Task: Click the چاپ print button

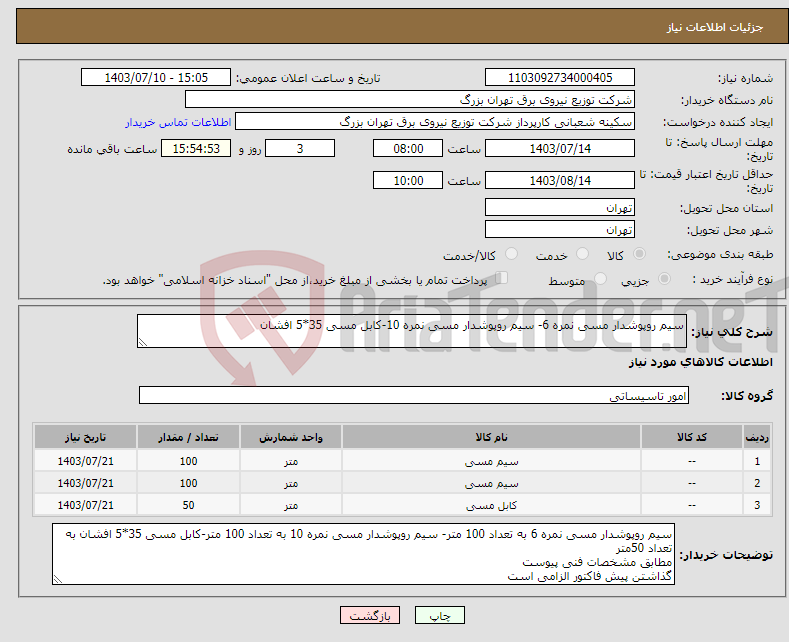Action: pyautogui.click(x=439, y=615)
